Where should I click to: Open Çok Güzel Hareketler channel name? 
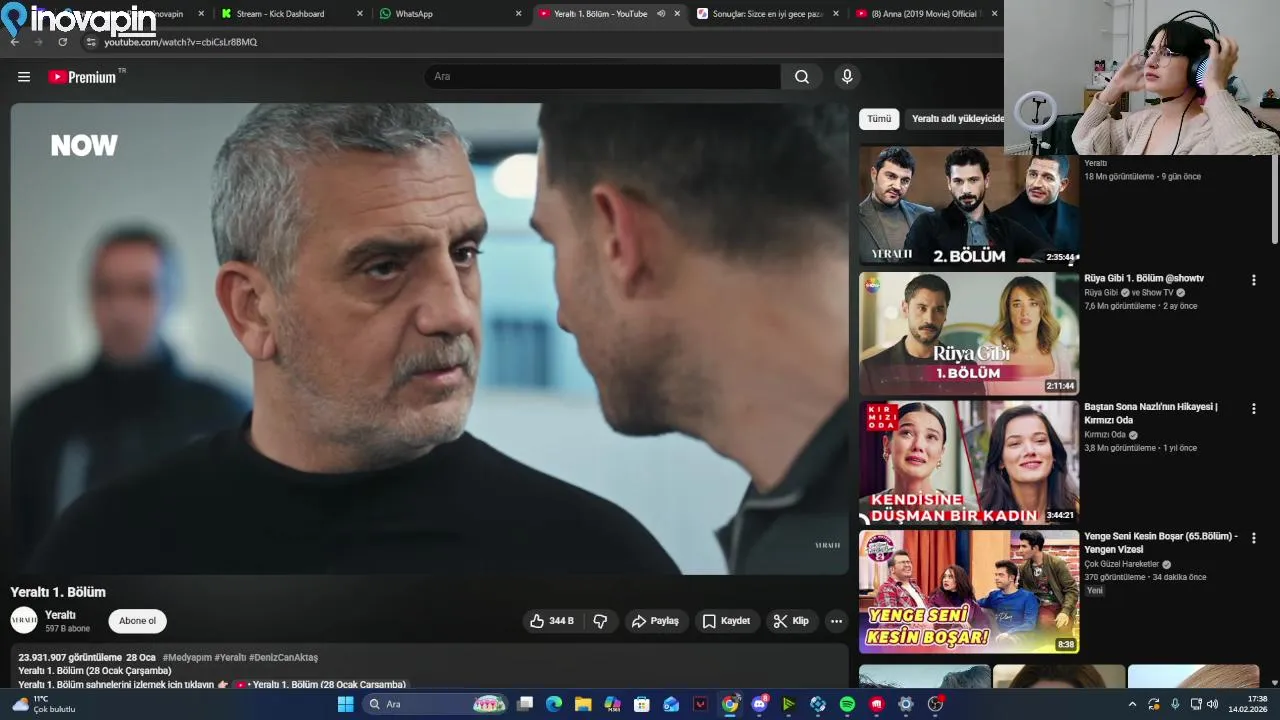point(1122,564)
